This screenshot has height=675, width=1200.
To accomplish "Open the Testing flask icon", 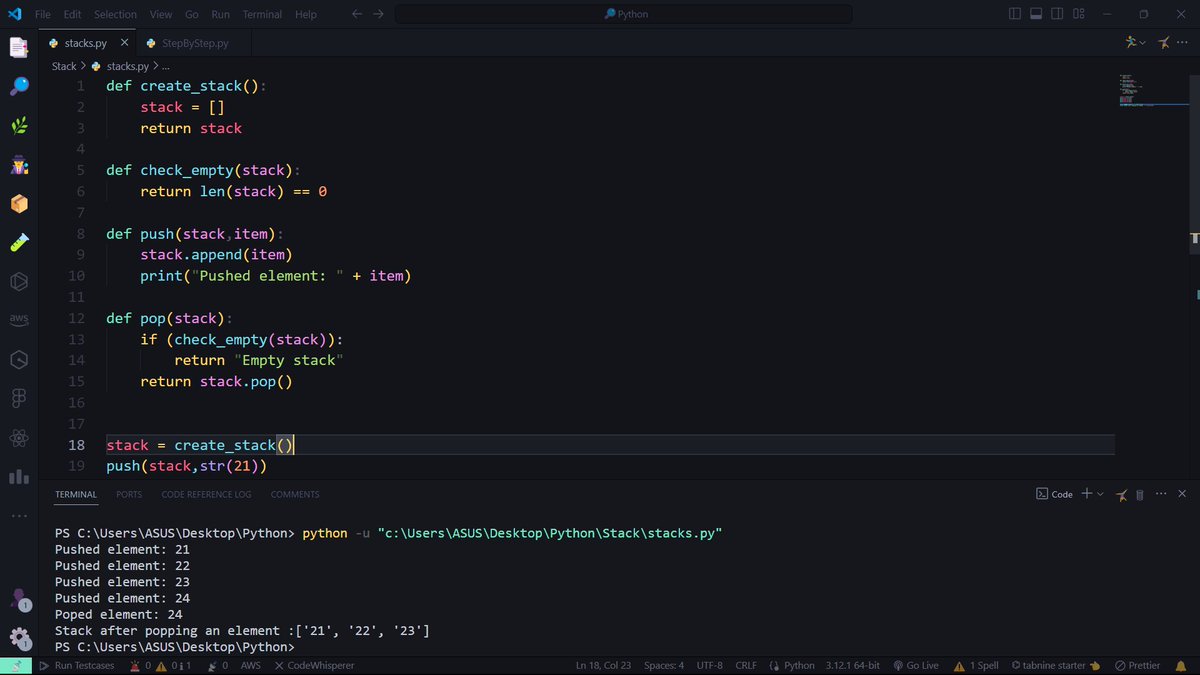I will point(19,242).
